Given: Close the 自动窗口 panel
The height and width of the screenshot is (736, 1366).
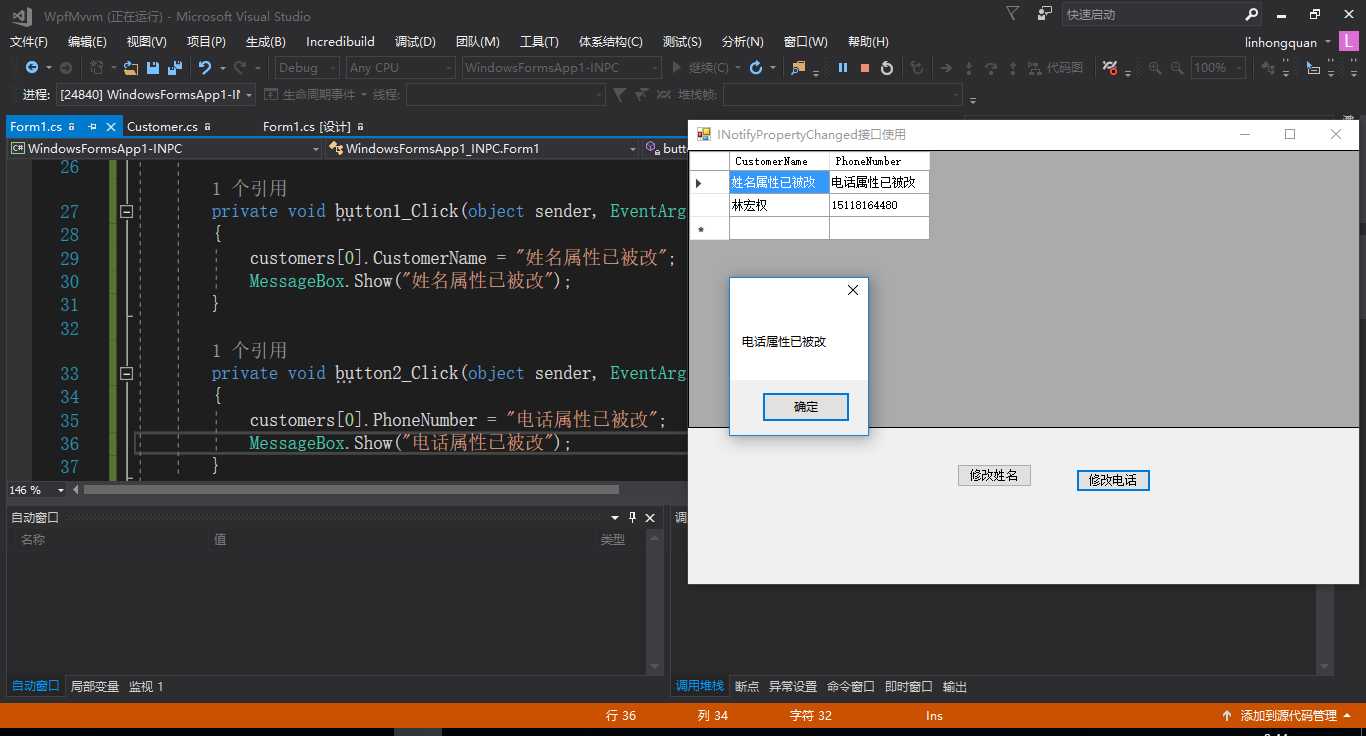Looking at the screenshot, I should pyautogui.click(x=650, y=517).
